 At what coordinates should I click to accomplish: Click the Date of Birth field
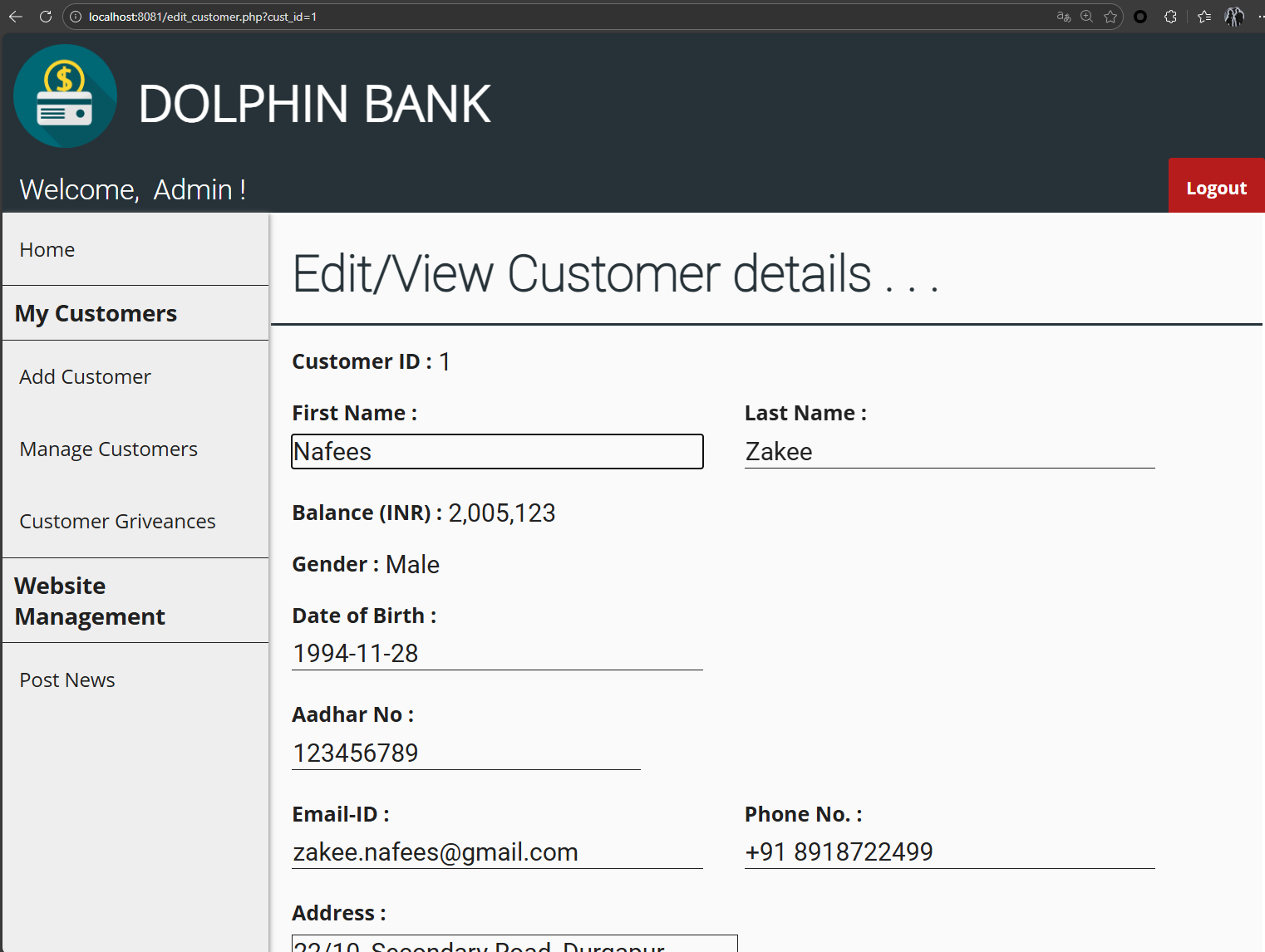click(497, 654)
